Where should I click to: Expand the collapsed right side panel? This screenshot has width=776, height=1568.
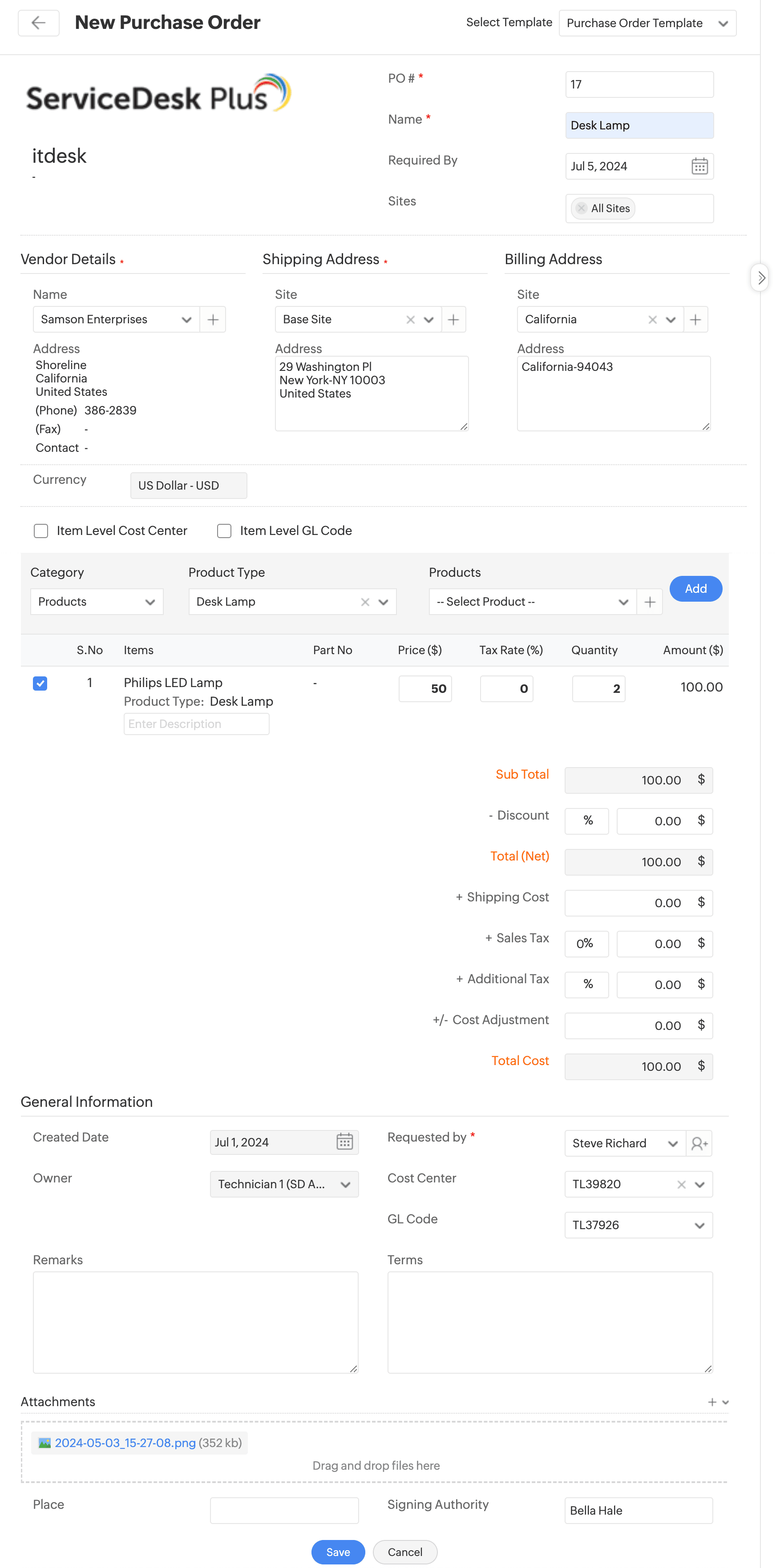point(760,278)
